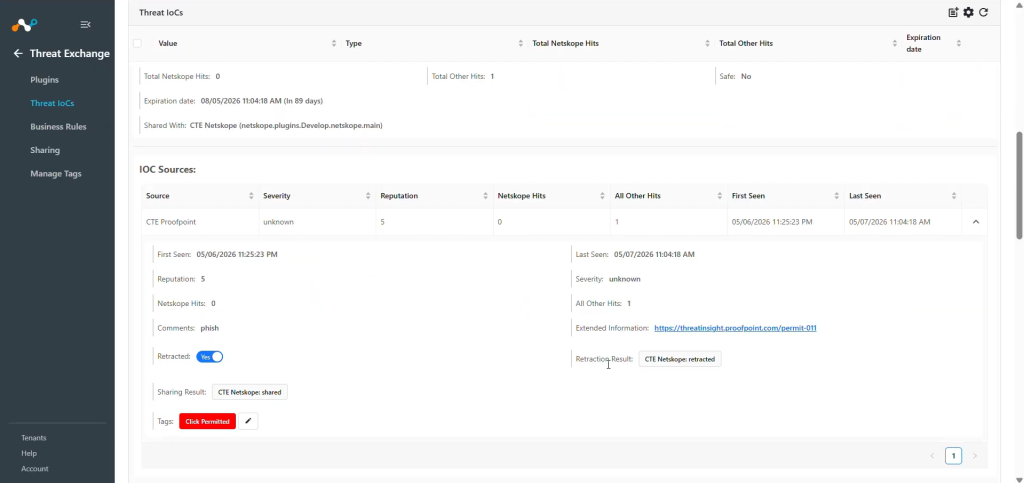Sort IOC Sources by Source
The width and height of the screenshot is (1024, 483).
coord(251,196)
